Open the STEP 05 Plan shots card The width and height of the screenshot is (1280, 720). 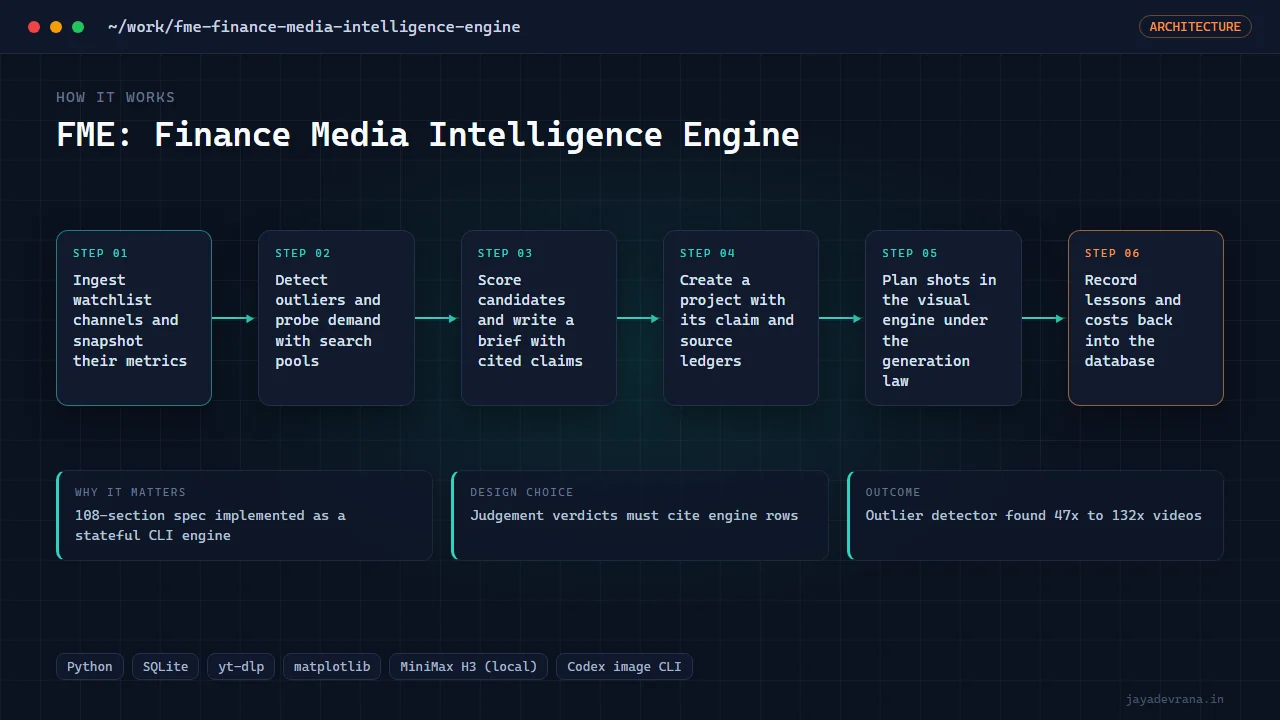(x=943, y=318)
